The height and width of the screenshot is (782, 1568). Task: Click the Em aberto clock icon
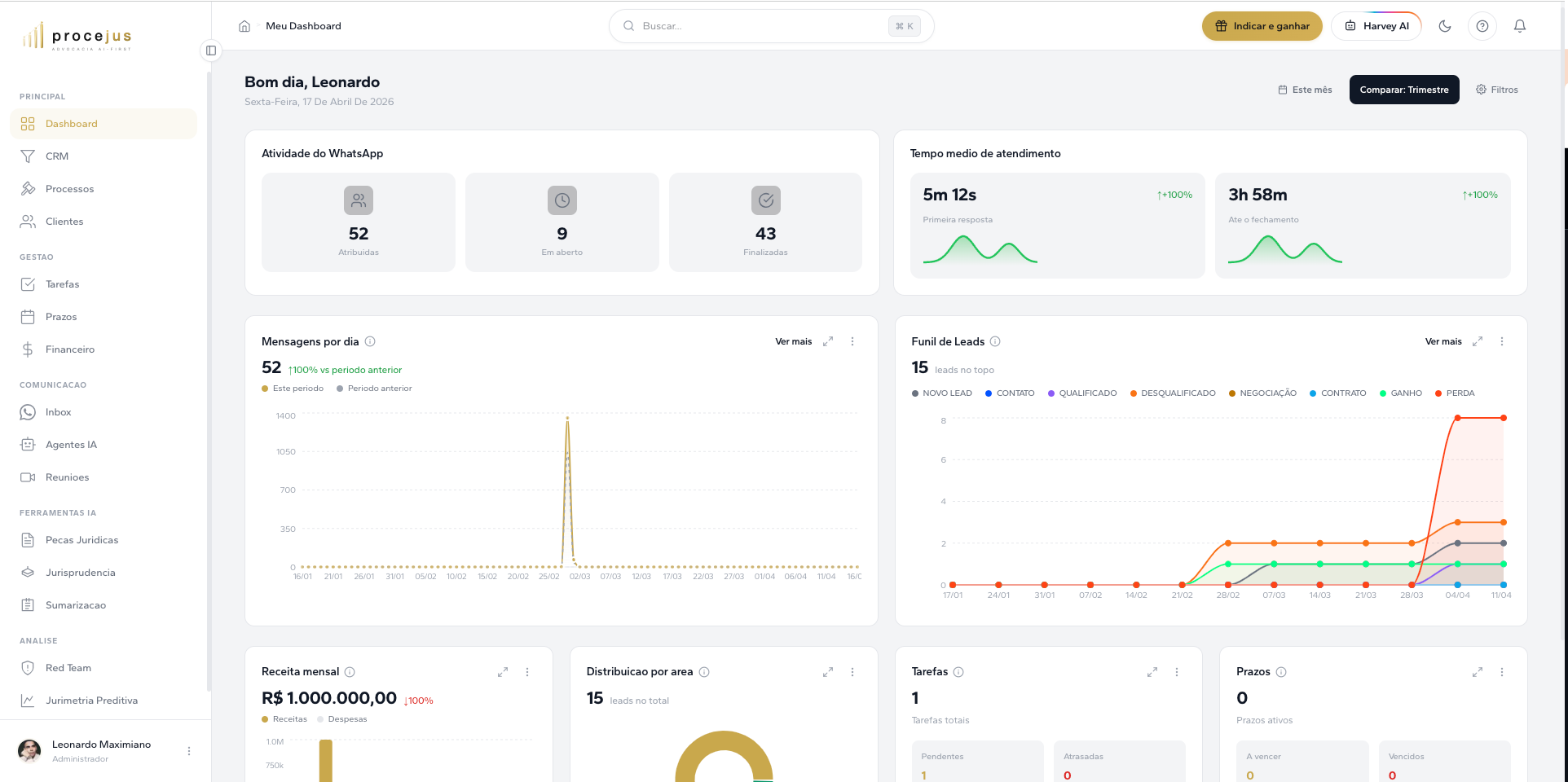[x=562, y=200]
